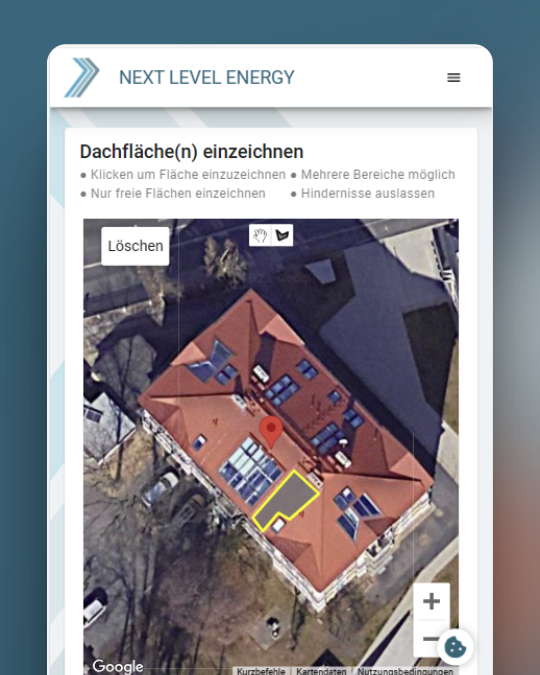Select the hand pan map tool
This screenshot has width=540, height=675.
click(260, 235)
